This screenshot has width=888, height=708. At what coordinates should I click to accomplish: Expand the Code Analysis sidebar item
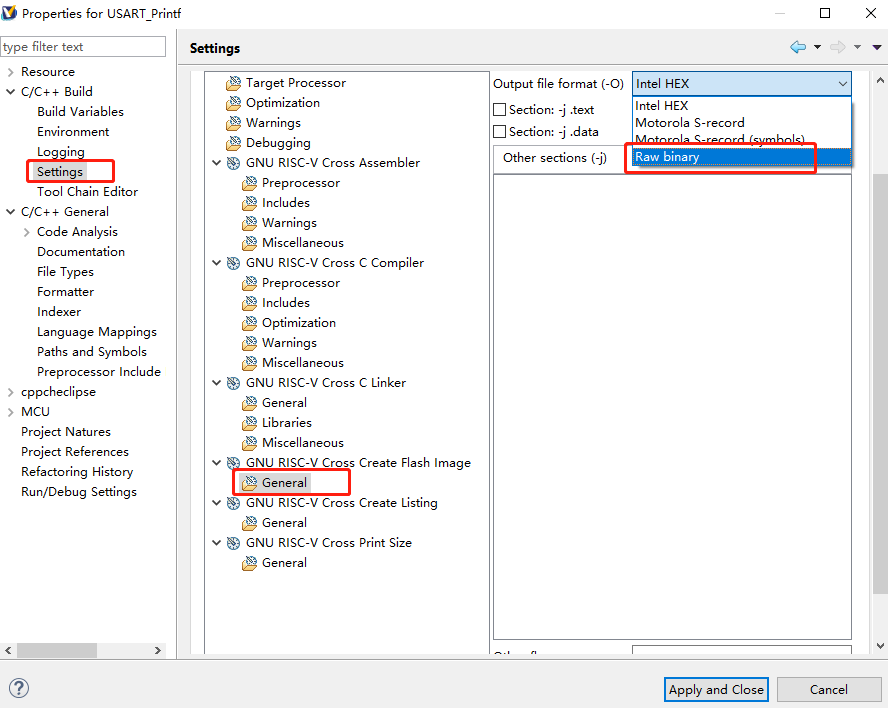(28, 231)
